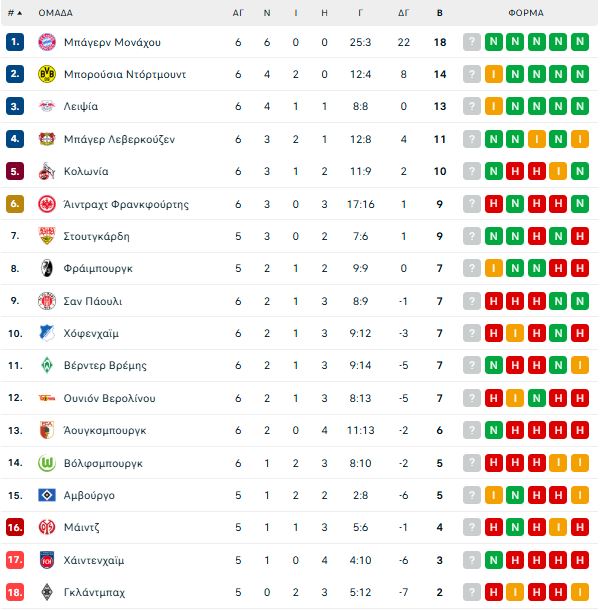
Task: Click the Wolfsburg club crest
Action: point(46,463)
